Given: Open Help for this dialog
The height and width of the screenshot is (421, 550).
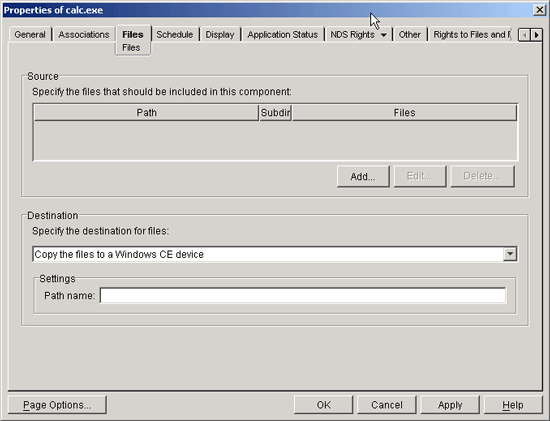Looking at the screenshot, I should coord(513,405).
